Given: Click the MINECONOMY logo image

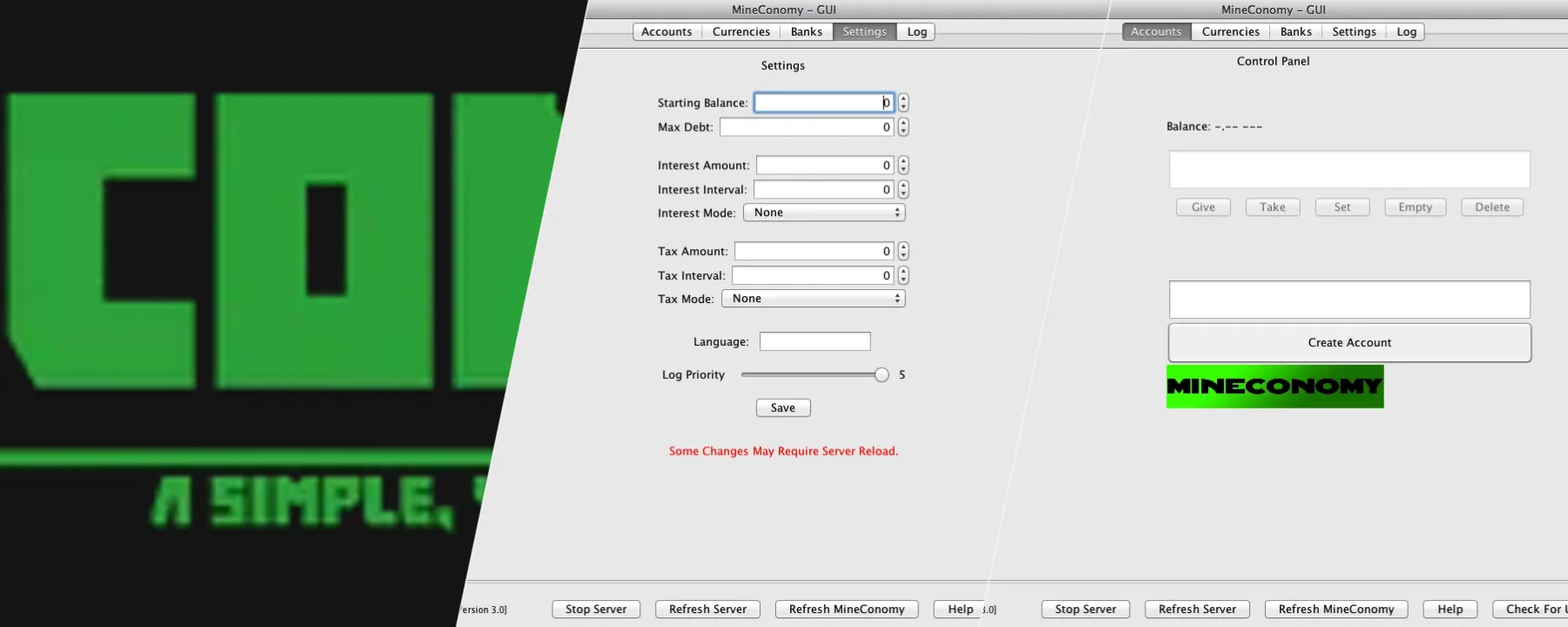Looking at the screenshot, I should (x=1275, y=387).
